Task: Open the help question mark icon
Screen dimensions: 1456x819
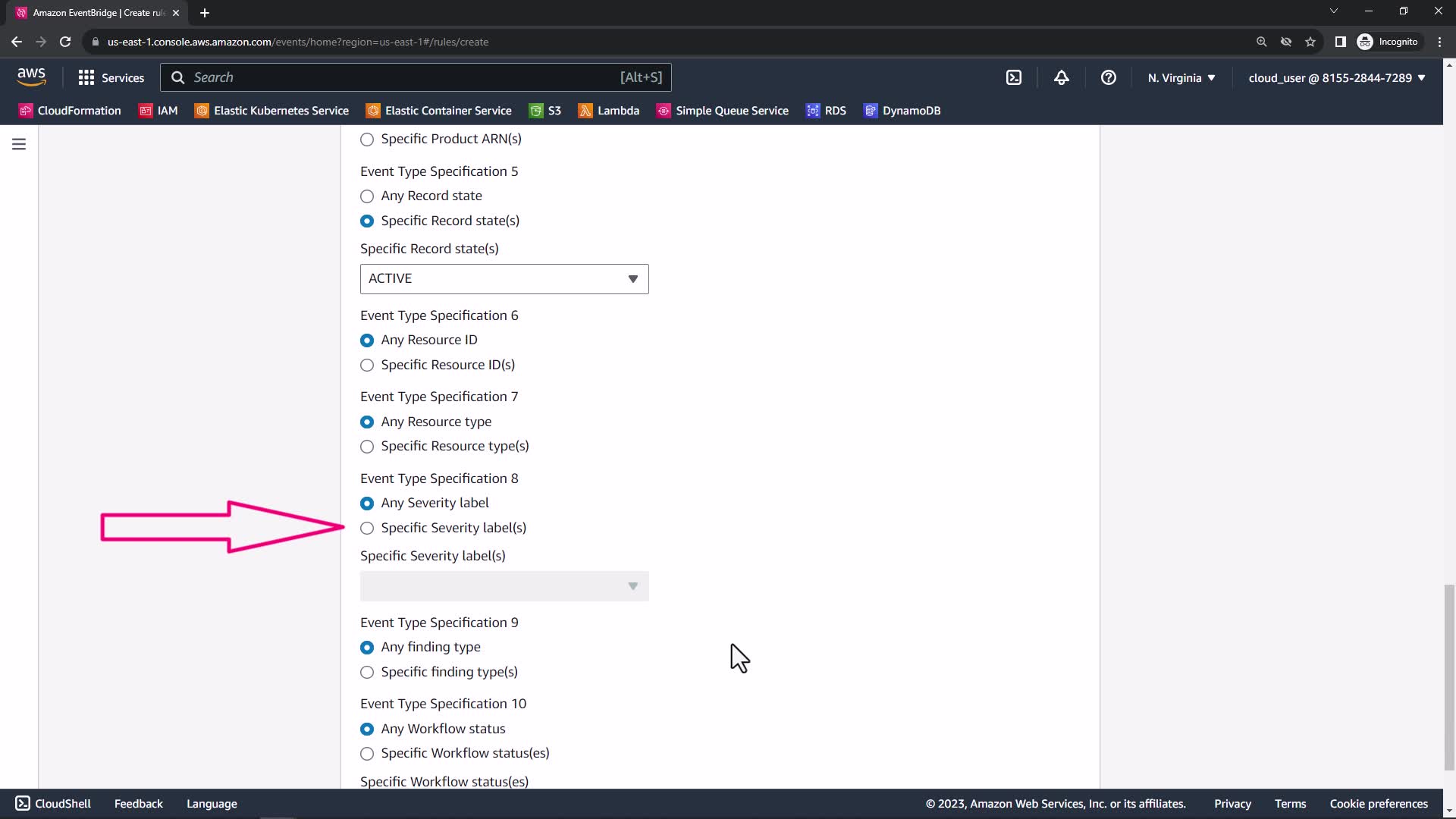Action: [x=1108, y=77]
